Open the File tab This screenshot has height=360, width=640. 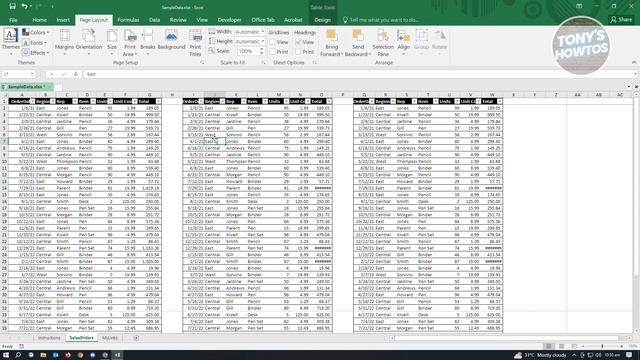(x=13, y=20)
